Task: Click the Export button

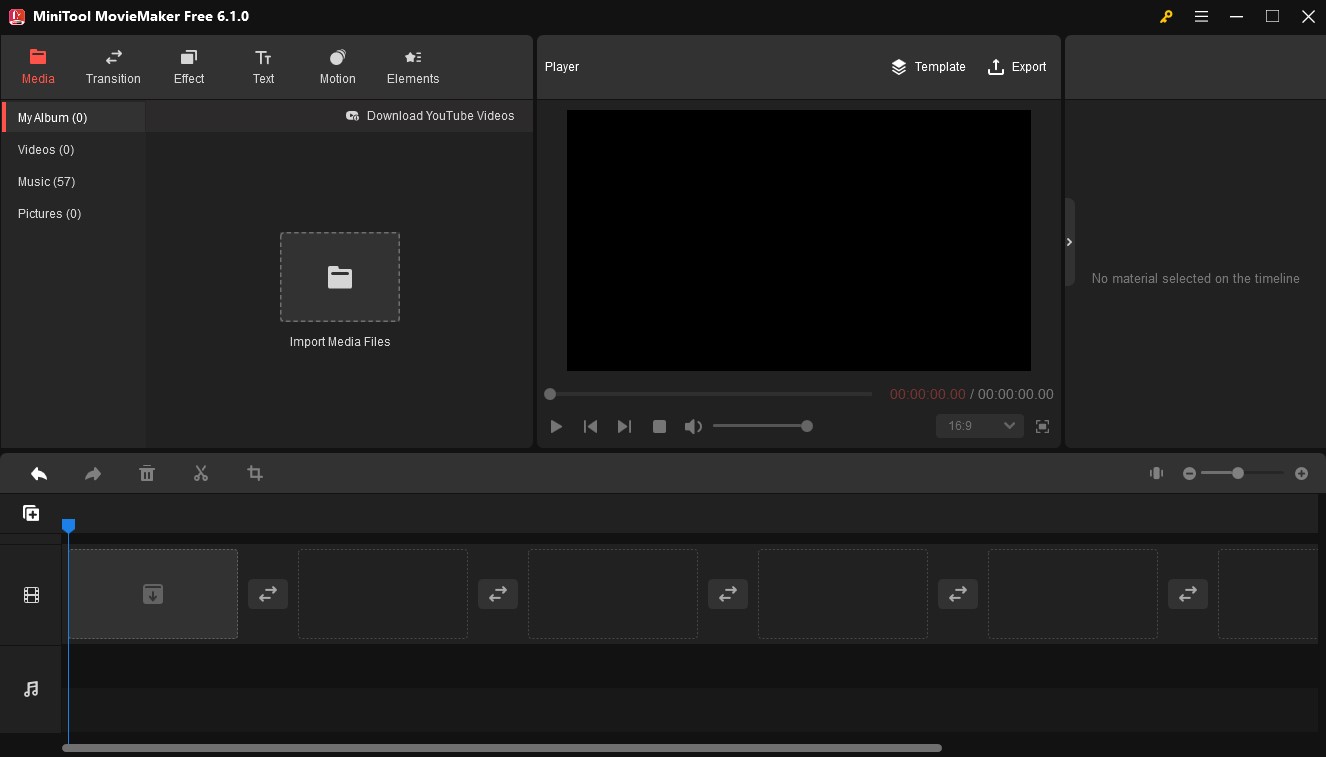Action: 1017,67
